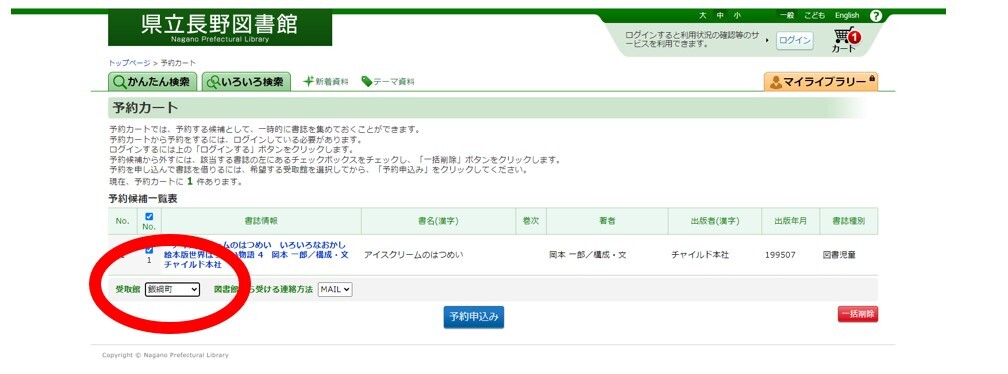The height and width of the screenshot is (374, 1008).
Task: Open テーマ資料 theme materials menu
Action: (388, 82)
